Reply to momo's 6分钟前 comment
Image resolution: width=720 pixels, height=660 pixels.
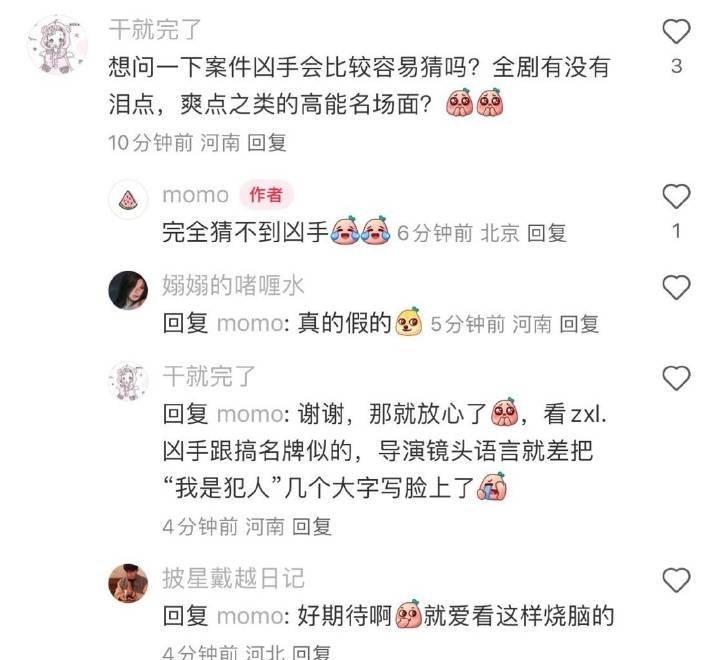pyautogui.click(x=546, y=233)
